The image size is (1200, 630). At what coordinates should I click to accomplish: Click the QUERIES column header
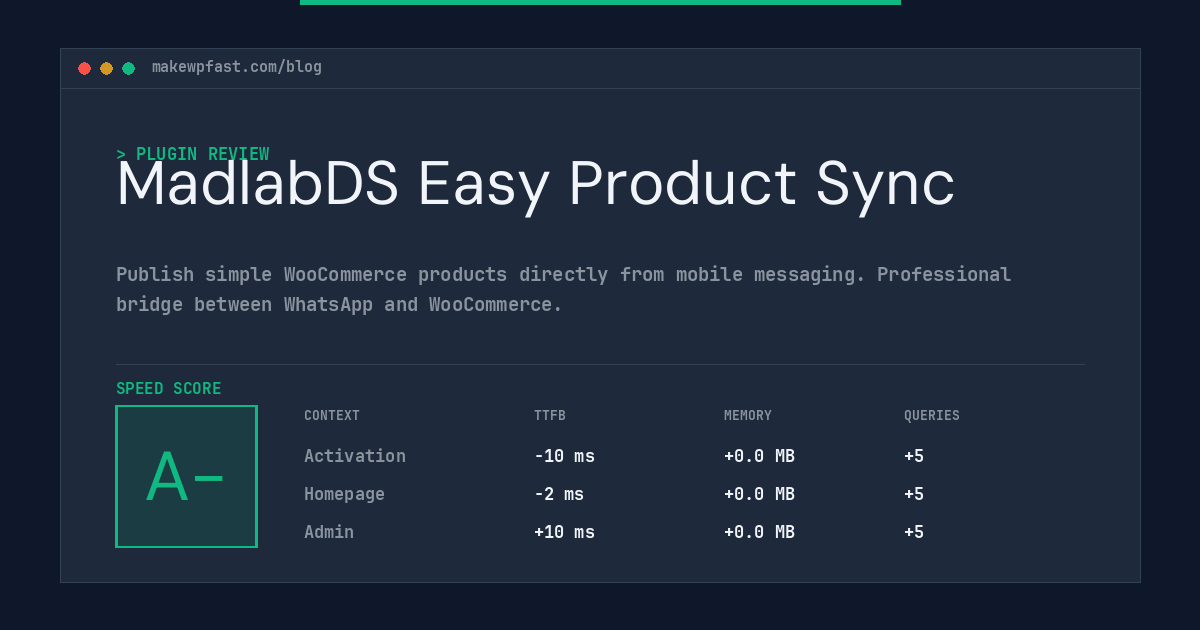pos(932,416)
